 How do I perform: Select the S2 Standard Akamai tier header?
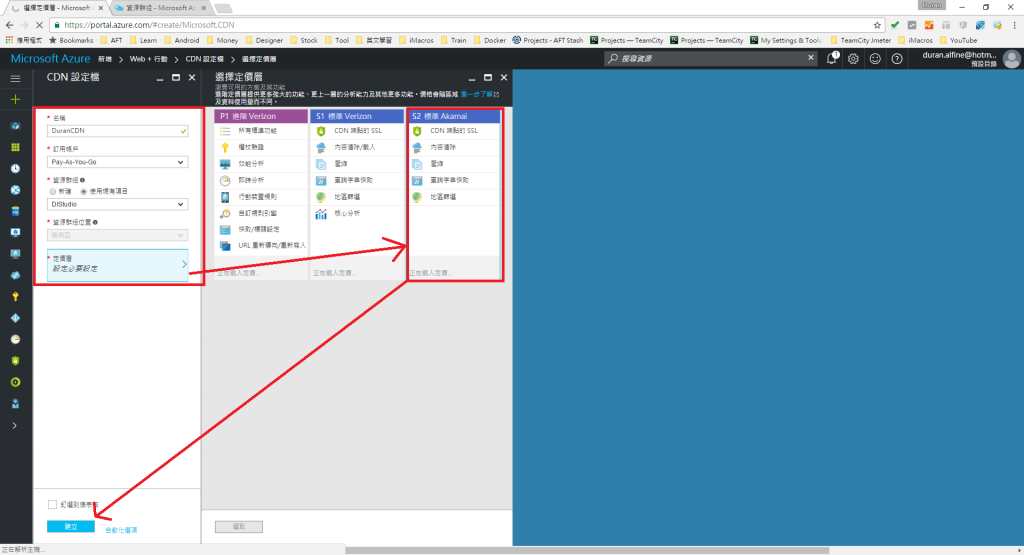[454, 116]
